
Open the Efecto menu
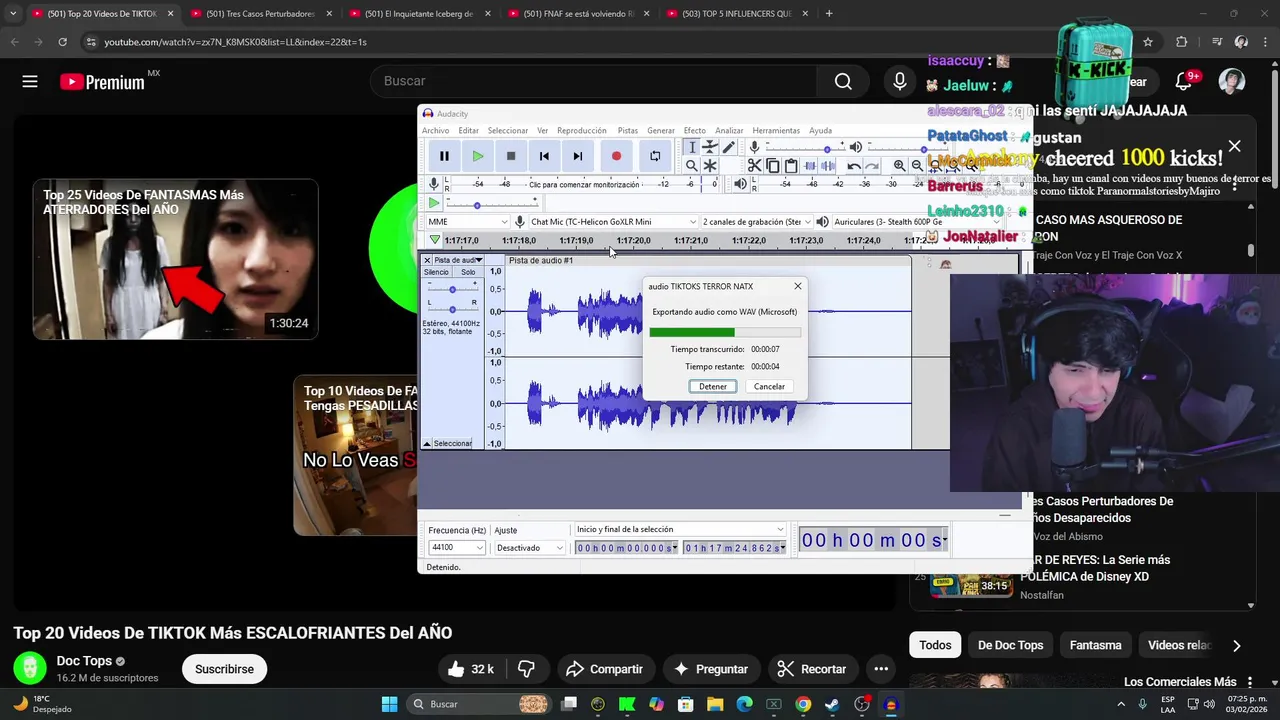pyautogui.click(x=694, y=131)
